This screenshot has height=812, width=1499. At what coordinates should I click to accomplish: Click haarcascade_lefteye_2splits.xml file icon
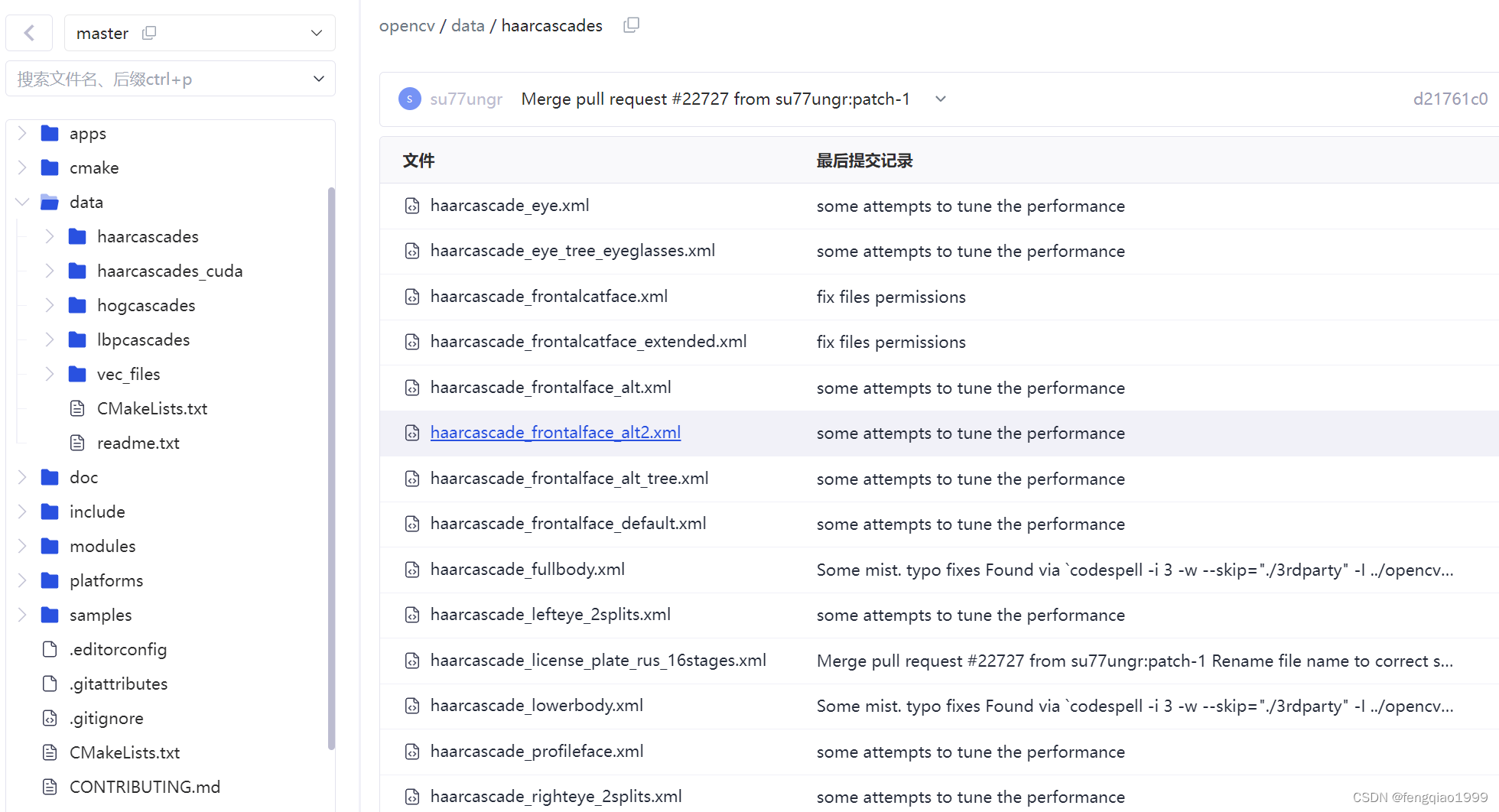[412, 615]
